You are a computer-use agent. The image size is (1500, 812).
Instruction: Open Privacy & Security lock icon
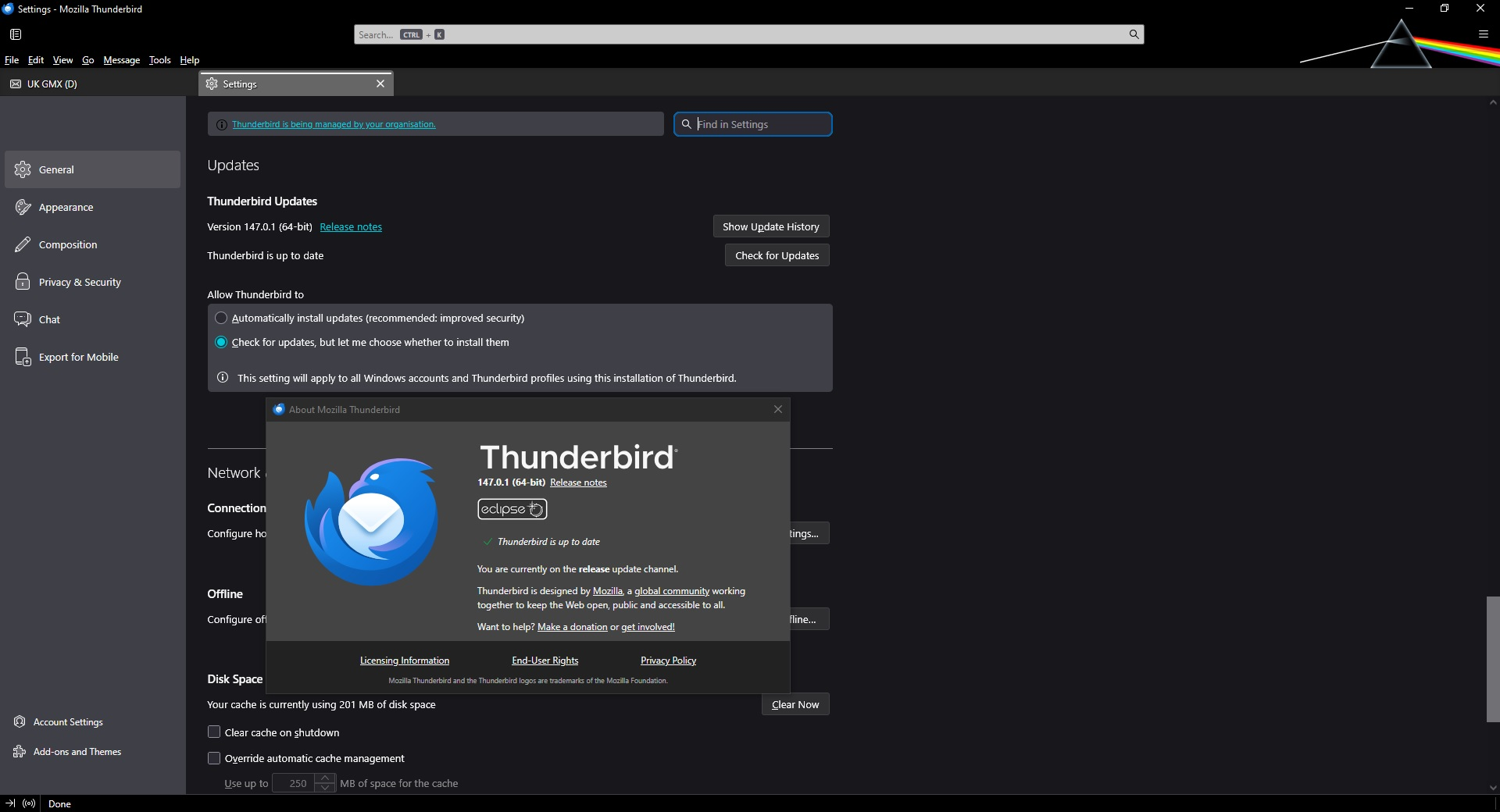[23, 282]
